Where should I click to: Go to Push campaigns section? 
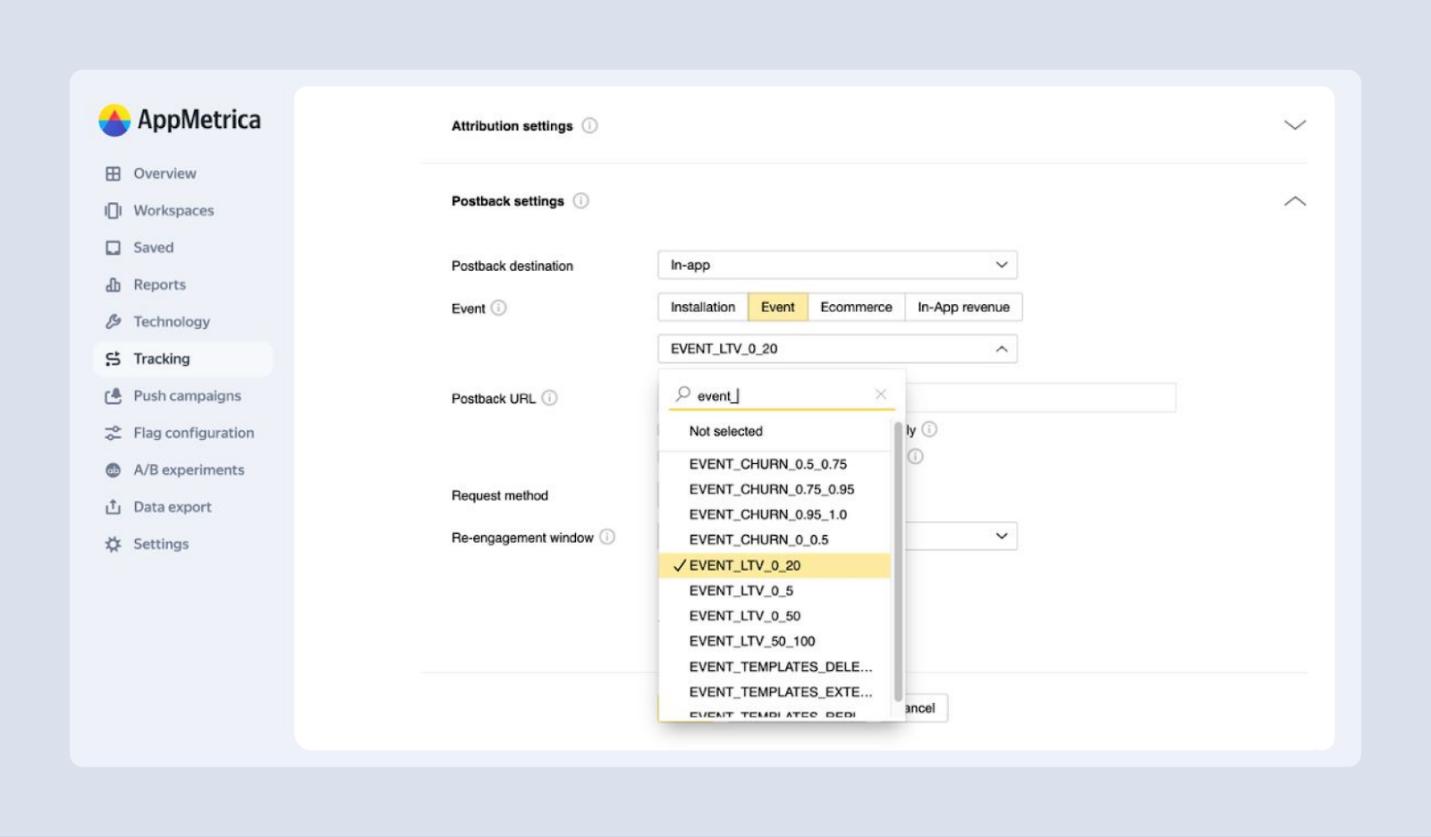point(186,395)
